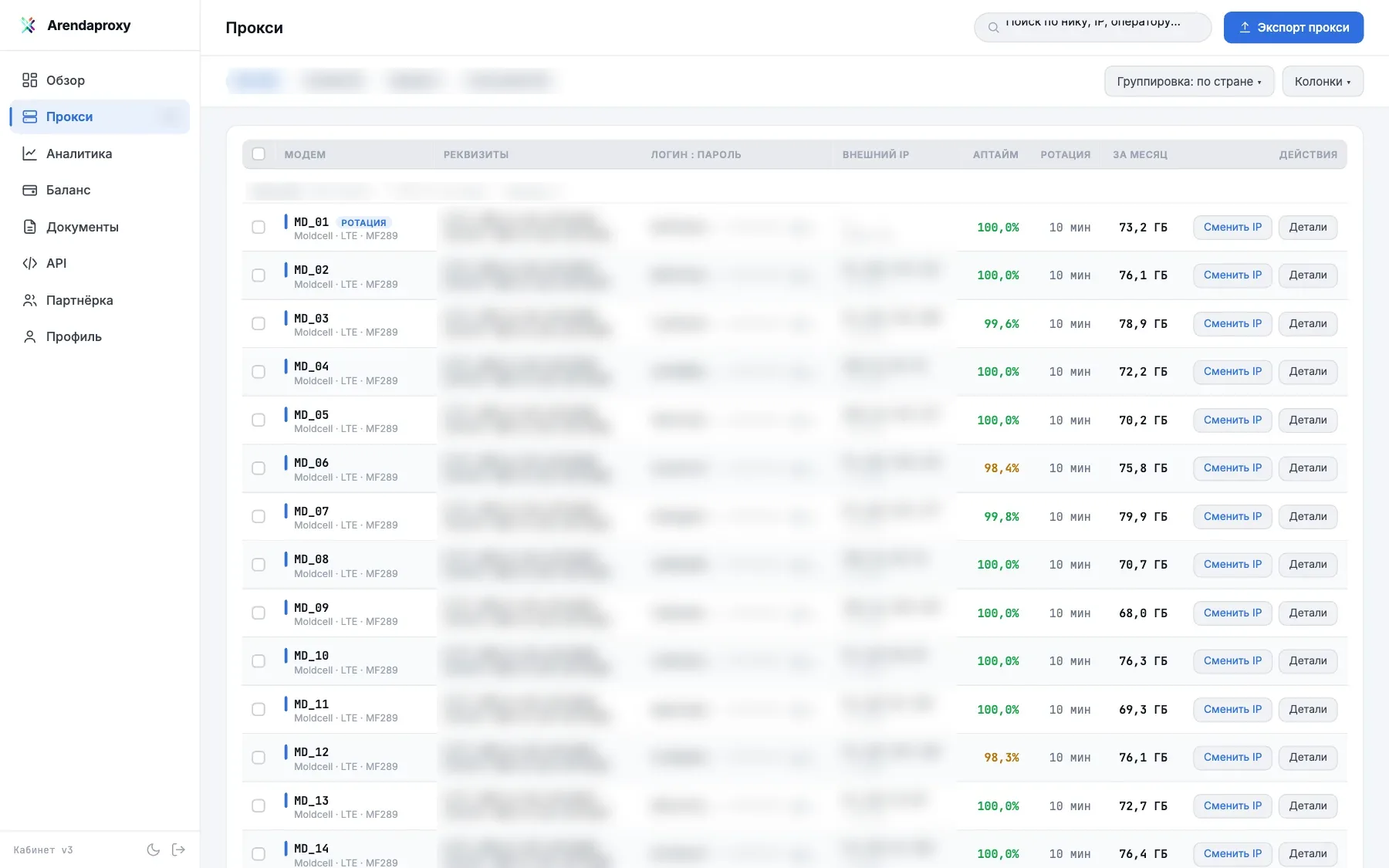This screenshot has height=868, width=1389.
Task: Click the search magnifier icon
Action: (x=994, y=28)
